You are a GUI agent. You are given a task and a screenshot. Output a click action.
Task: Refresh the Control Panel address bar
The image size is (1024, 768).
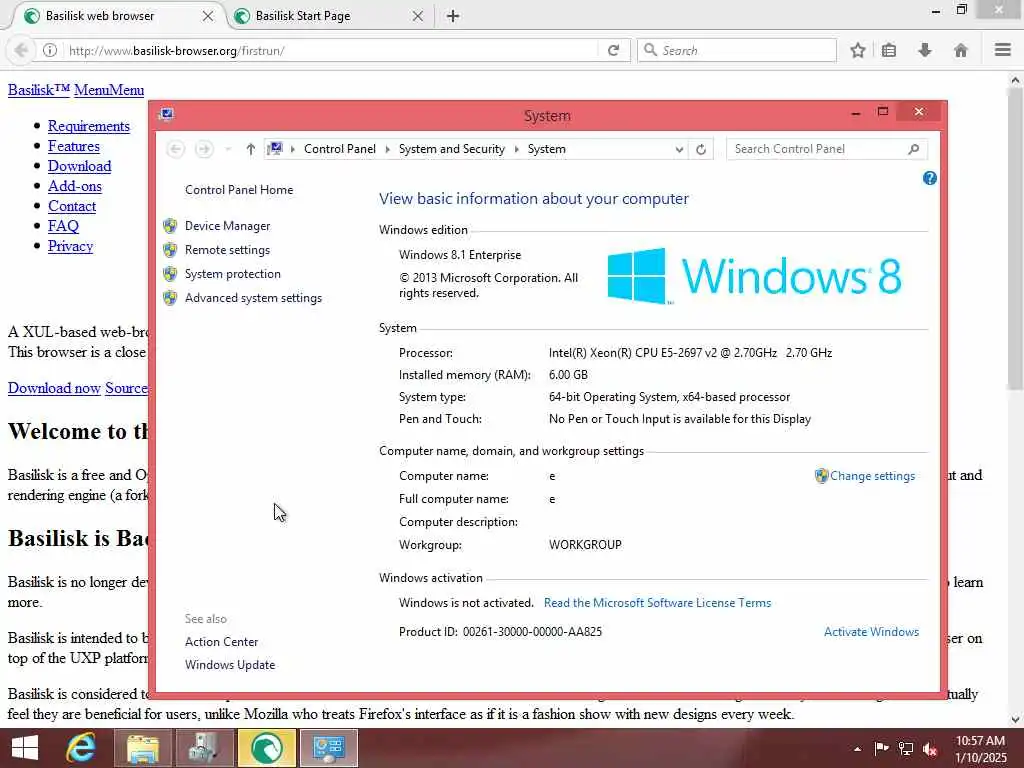tap(701, 149)
